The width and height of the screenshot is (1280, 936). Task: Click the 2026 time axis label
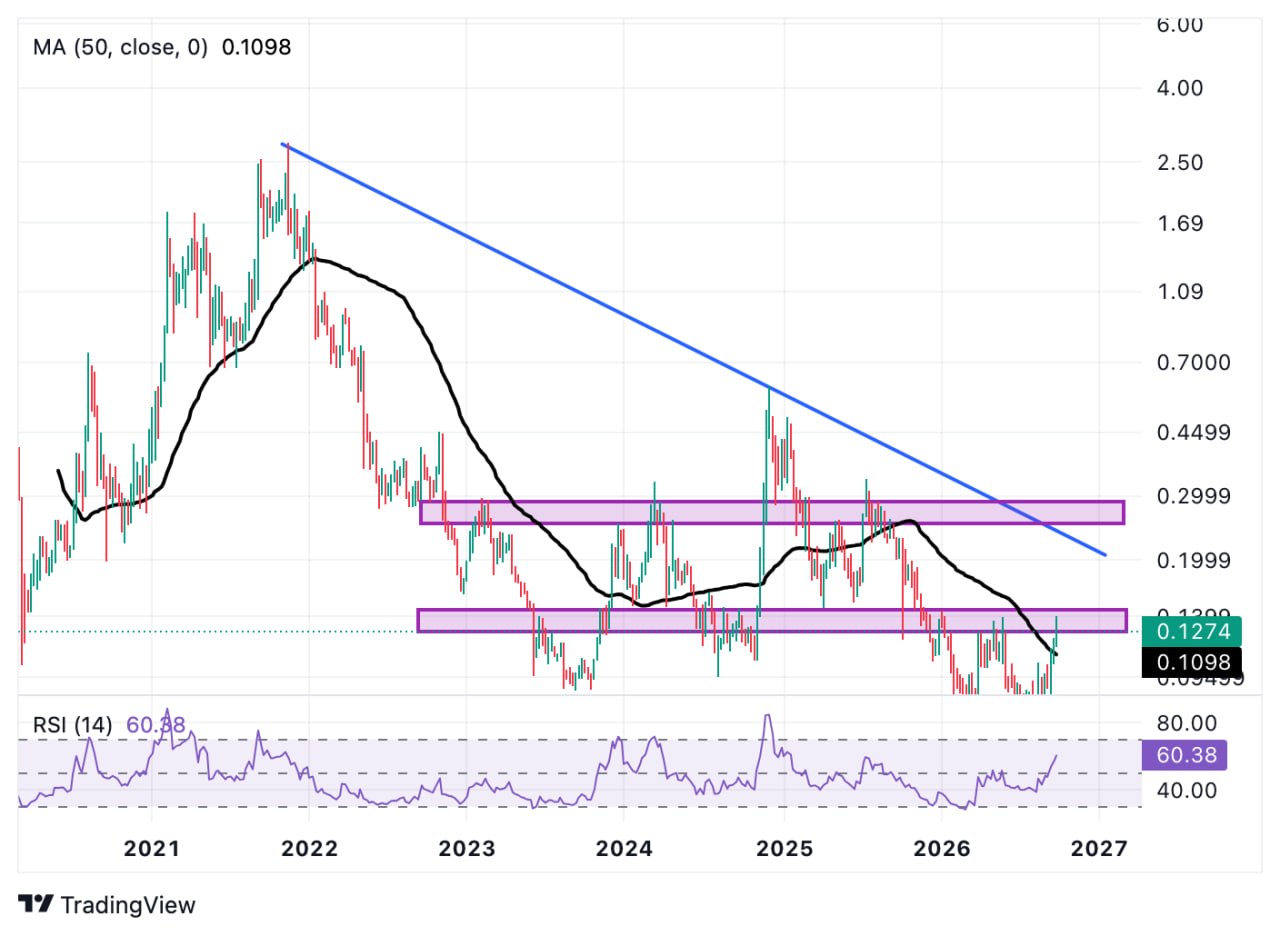point(942,849)
